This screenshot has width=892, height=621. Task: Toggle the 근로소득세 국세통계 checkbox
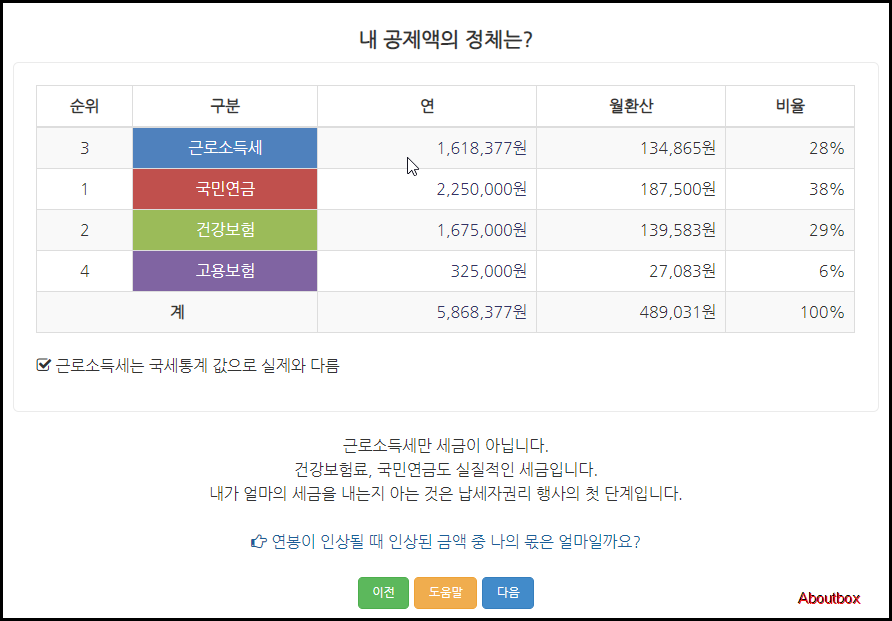pyautogui.click(x=44, y=365)
